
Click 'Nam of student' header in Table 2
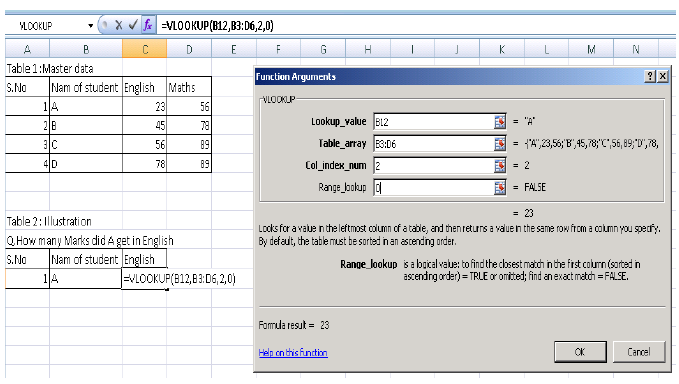click(x=86, y=259)
